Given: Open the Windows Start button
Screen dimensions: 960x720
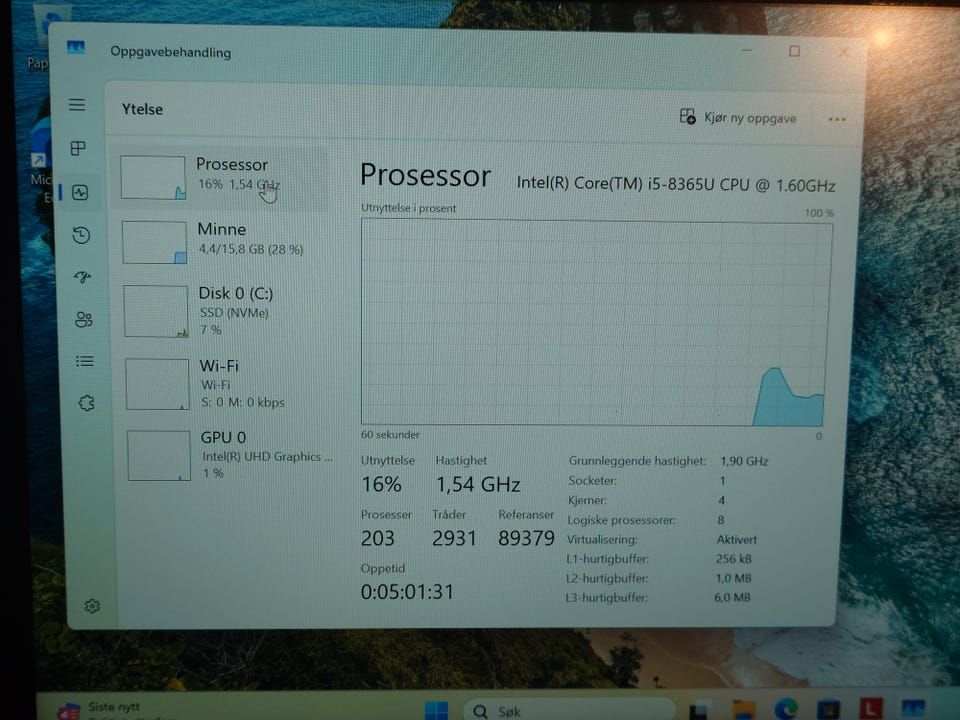Looking at the screenshot, I should click(x=437, y=710).
